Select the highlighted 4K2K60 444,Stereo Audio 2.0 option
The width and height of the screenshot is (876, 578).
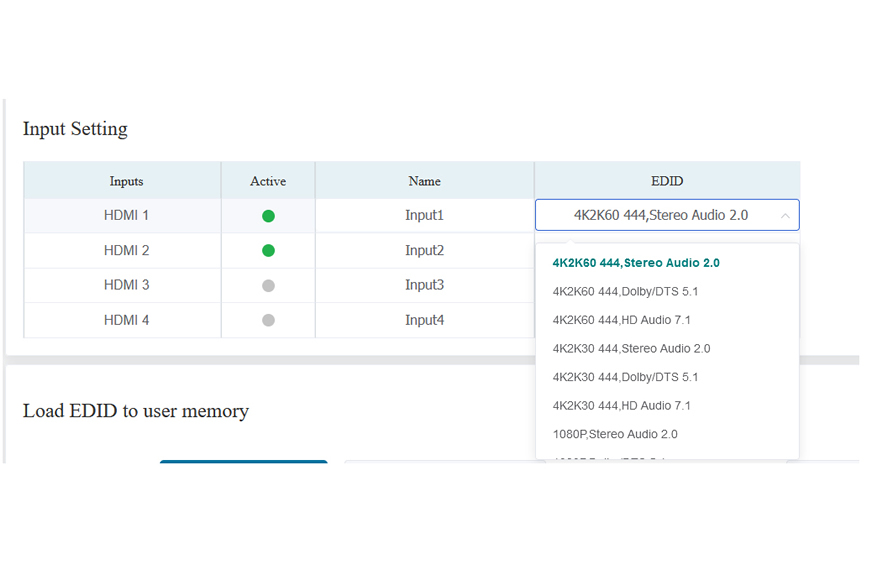[x=636, y=263]
